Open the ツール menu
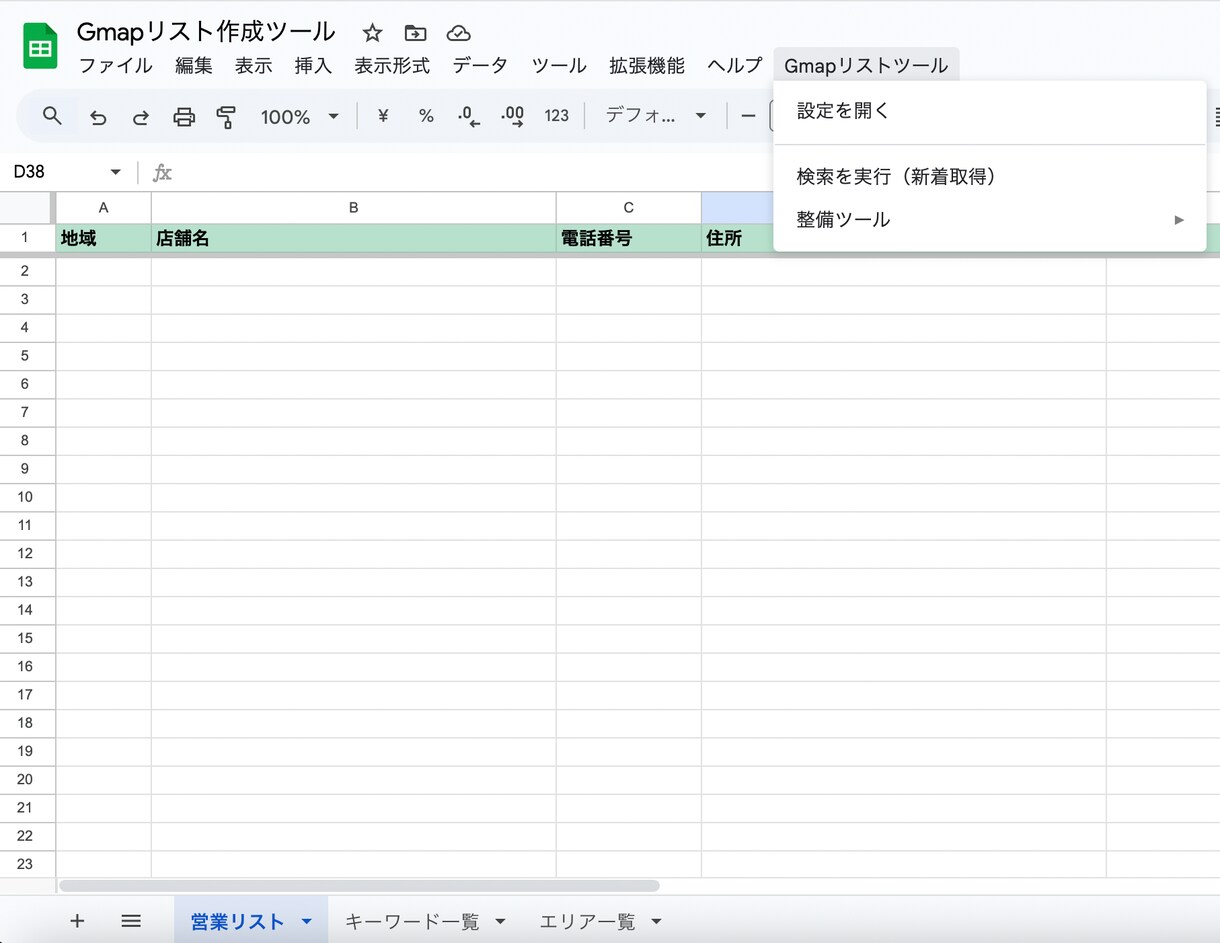 click(x=559, y=66)
